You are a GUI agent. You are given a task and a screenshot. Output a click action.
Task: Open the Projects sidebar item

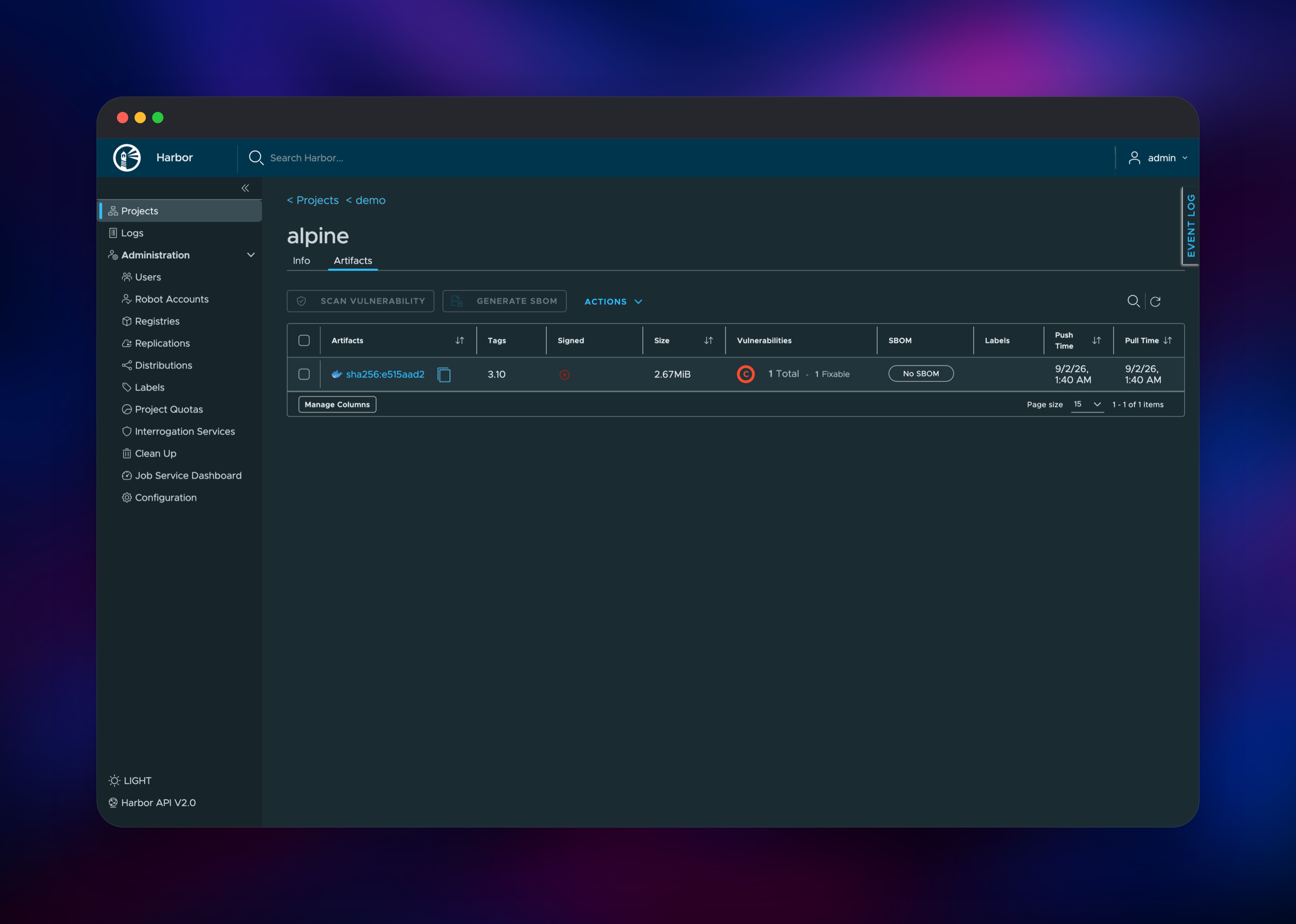tap(180, 211)
